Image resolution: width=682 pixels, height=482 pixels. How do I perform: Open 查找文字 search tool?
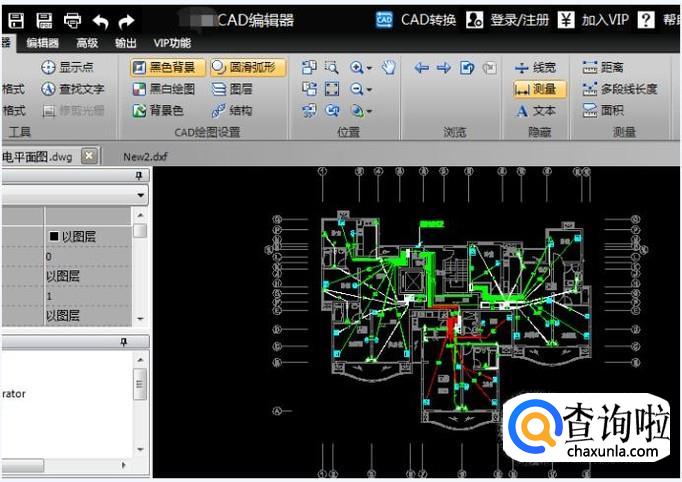tap(73, 89)
